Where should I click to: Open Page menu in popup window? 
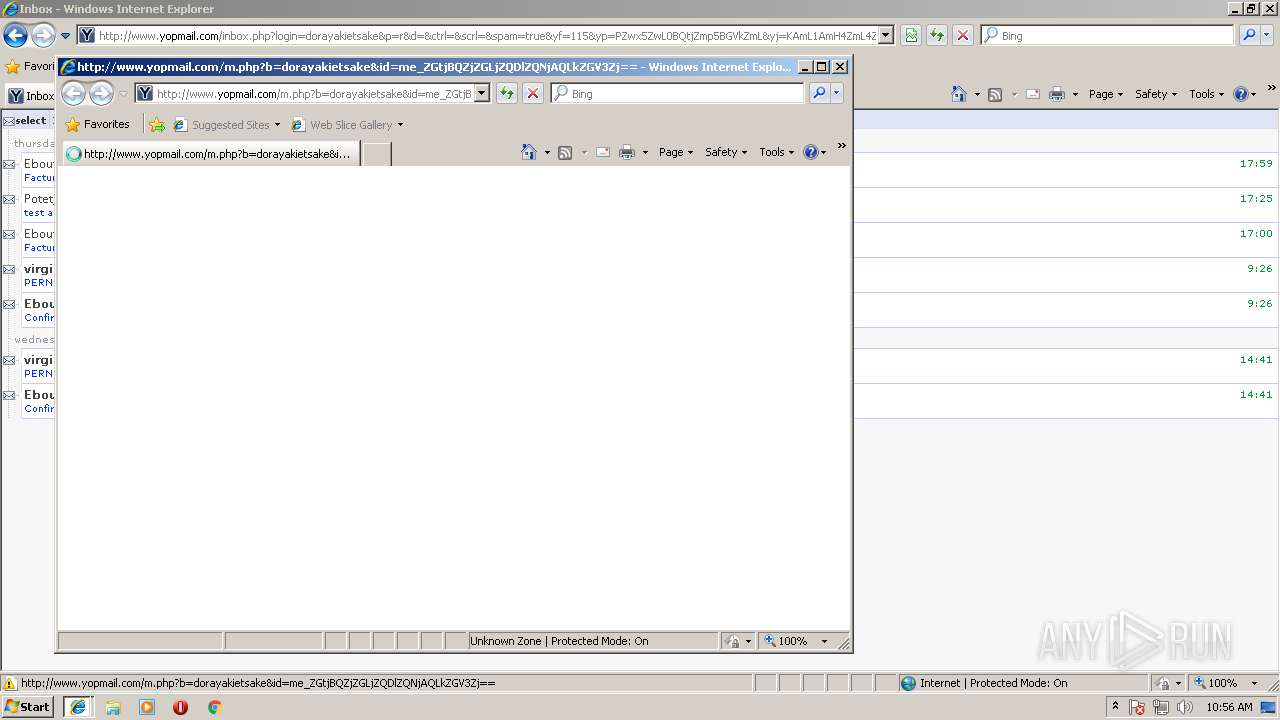[x=676, y=152]
